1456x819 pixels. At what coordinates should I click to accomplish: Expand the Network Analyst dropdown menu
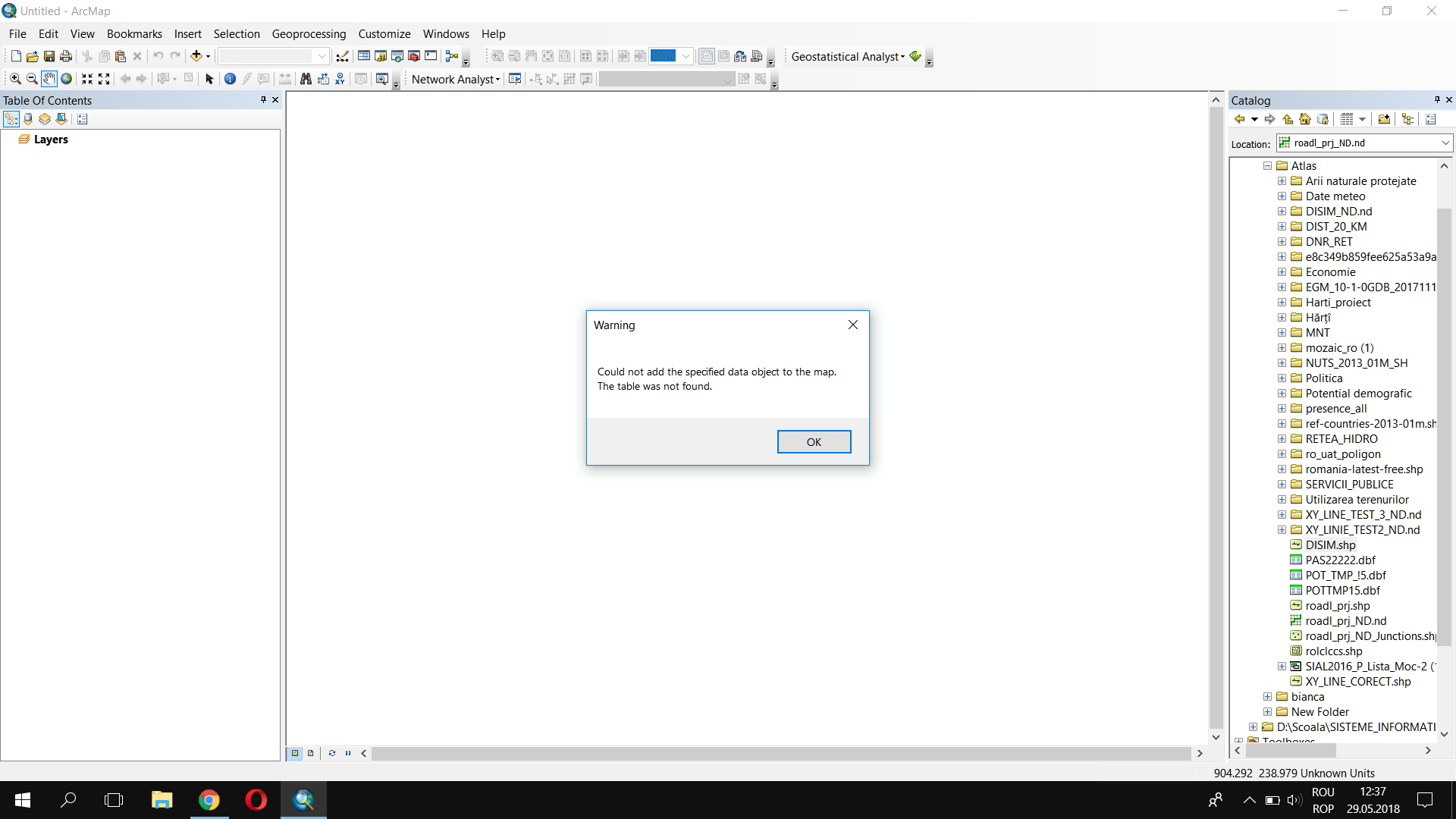point(456,79)
